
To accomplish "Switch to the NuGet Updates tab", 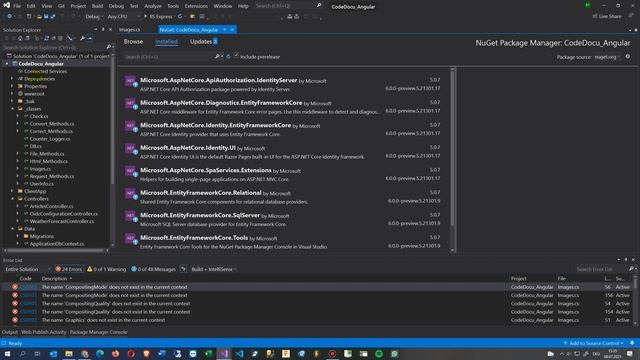I will click(x=203, y=42).
